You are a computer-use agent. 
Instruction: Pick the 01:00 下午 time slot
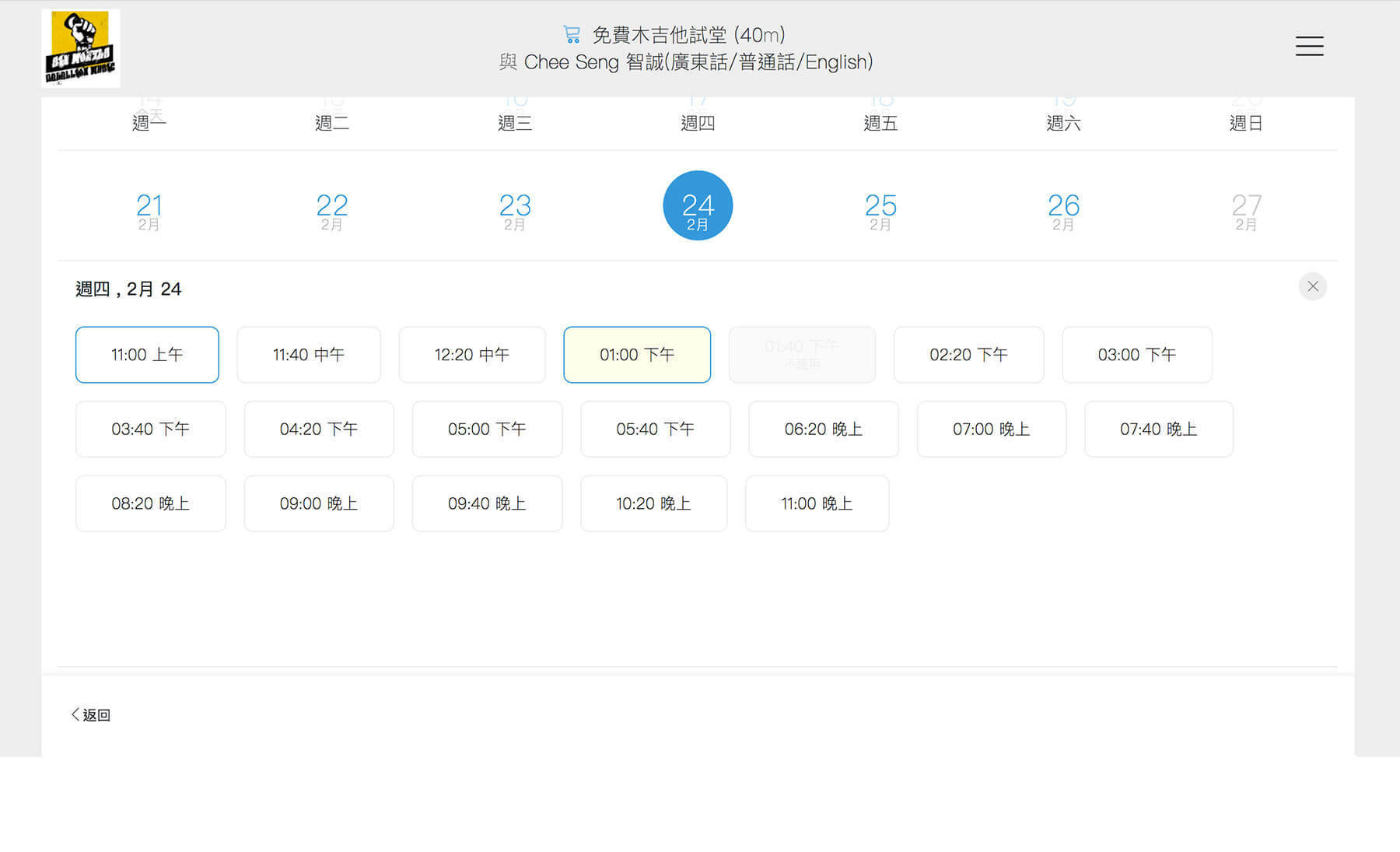637,355
